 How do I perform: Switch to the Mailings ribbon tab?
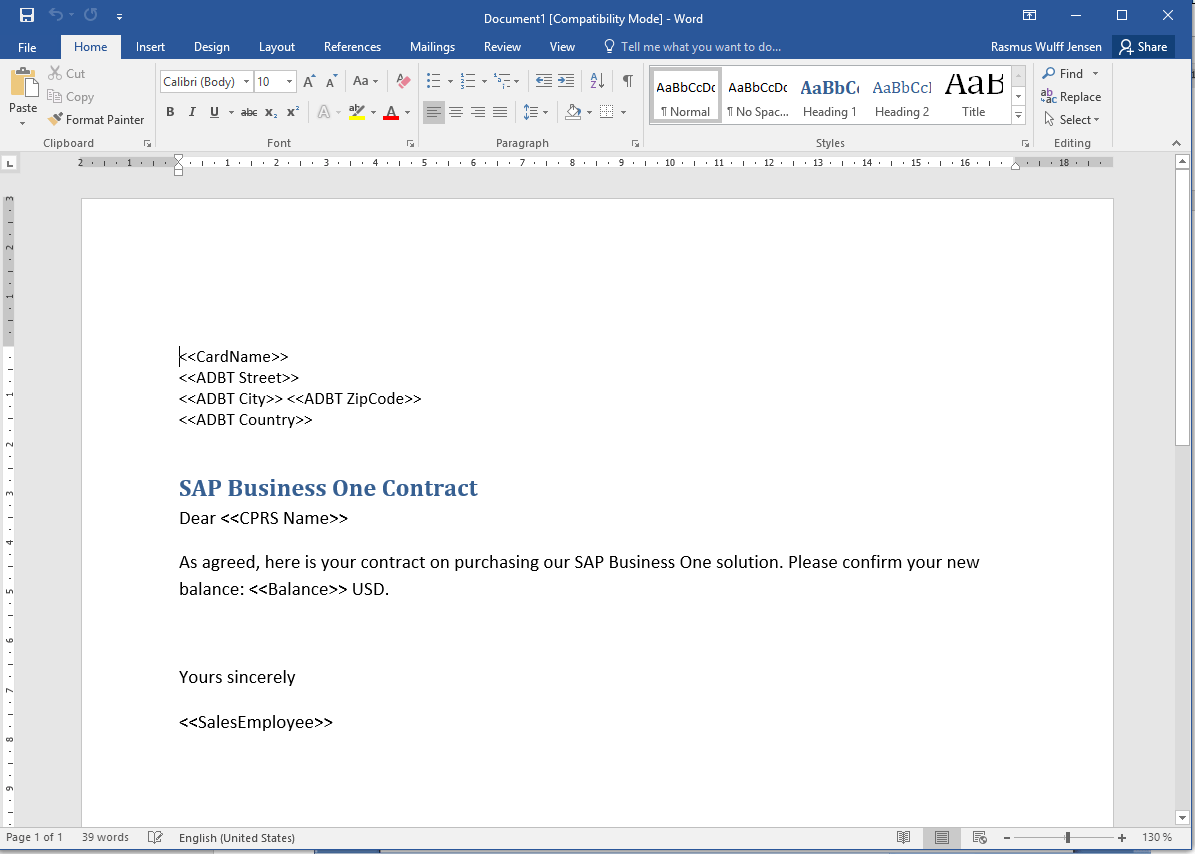[432, 46]
